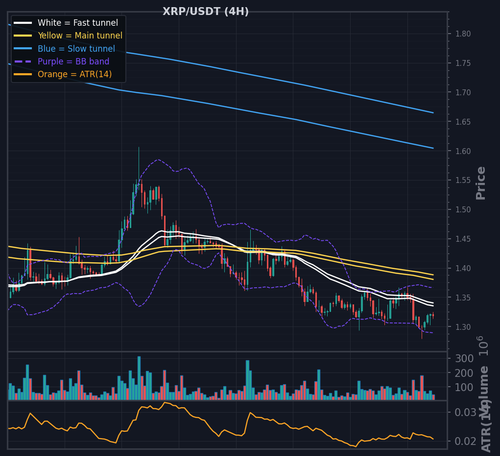Click the Price axis title
Image resolution: width=500 pixels, height=456 pixels.
point(480,183)
